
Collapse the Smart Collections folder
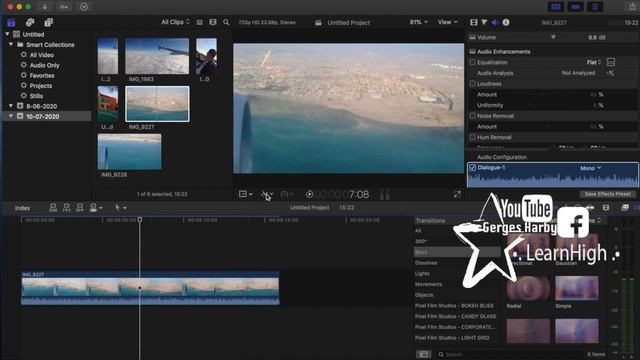[x=11, y=44]
